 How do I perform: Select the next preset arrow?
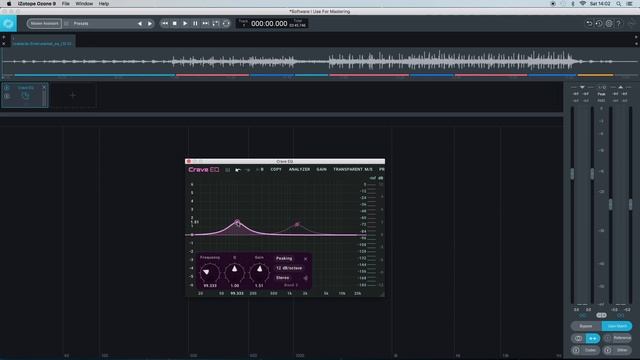tap(150, 24)
